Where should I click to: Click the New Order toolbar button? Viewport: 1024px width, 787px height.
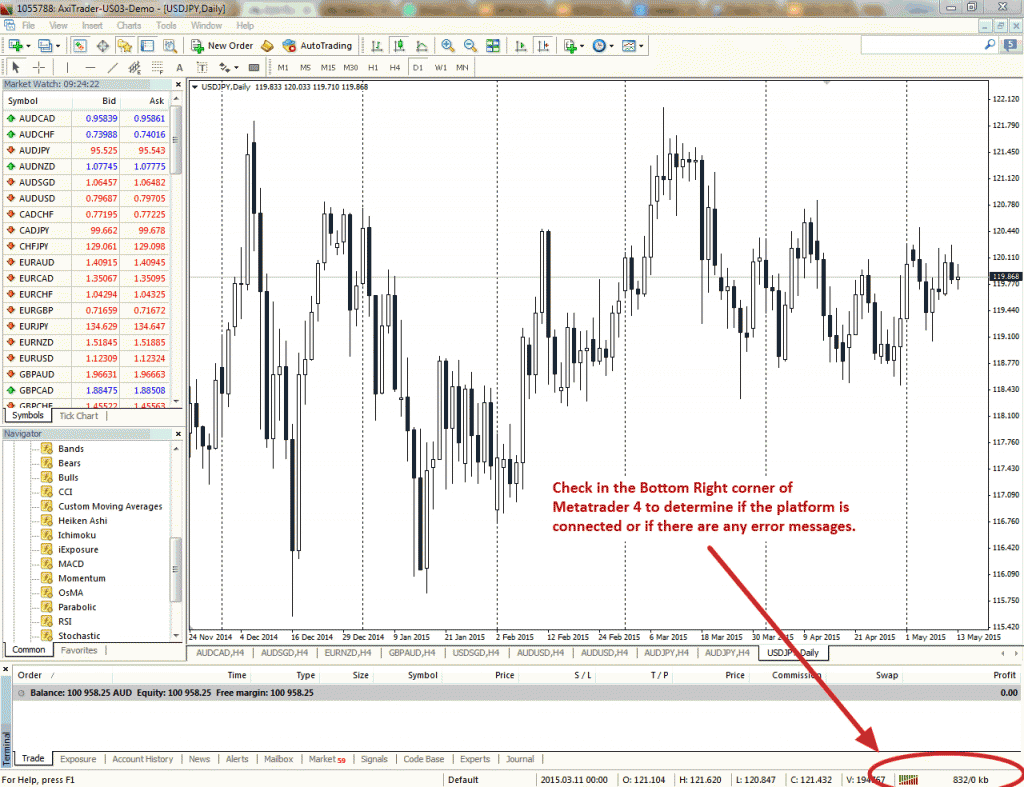[222, 46]
